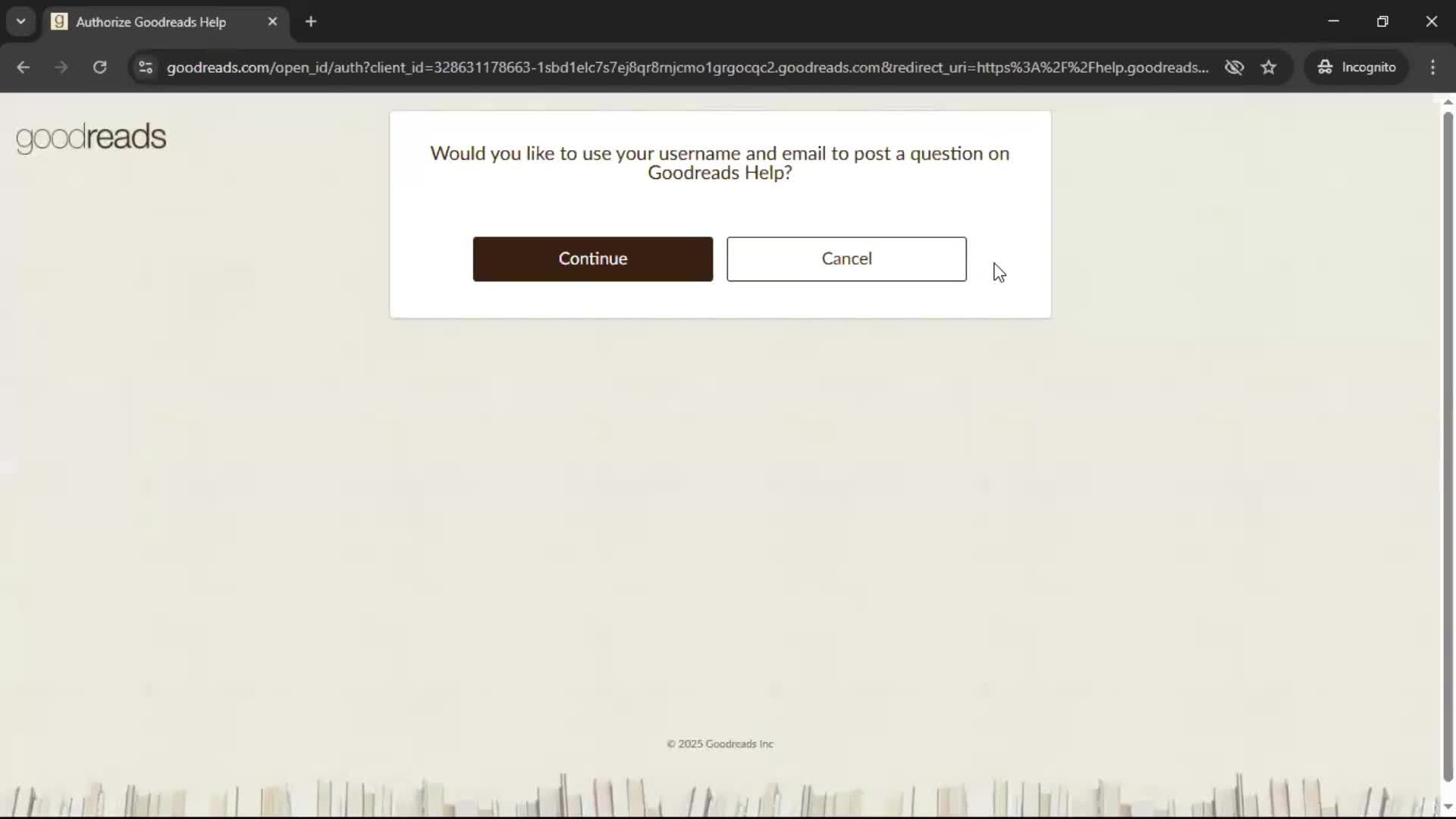Viewport: 1456px width, 819px height.
Task: Go back using the browser back arrow
Action: coord(24,67)
